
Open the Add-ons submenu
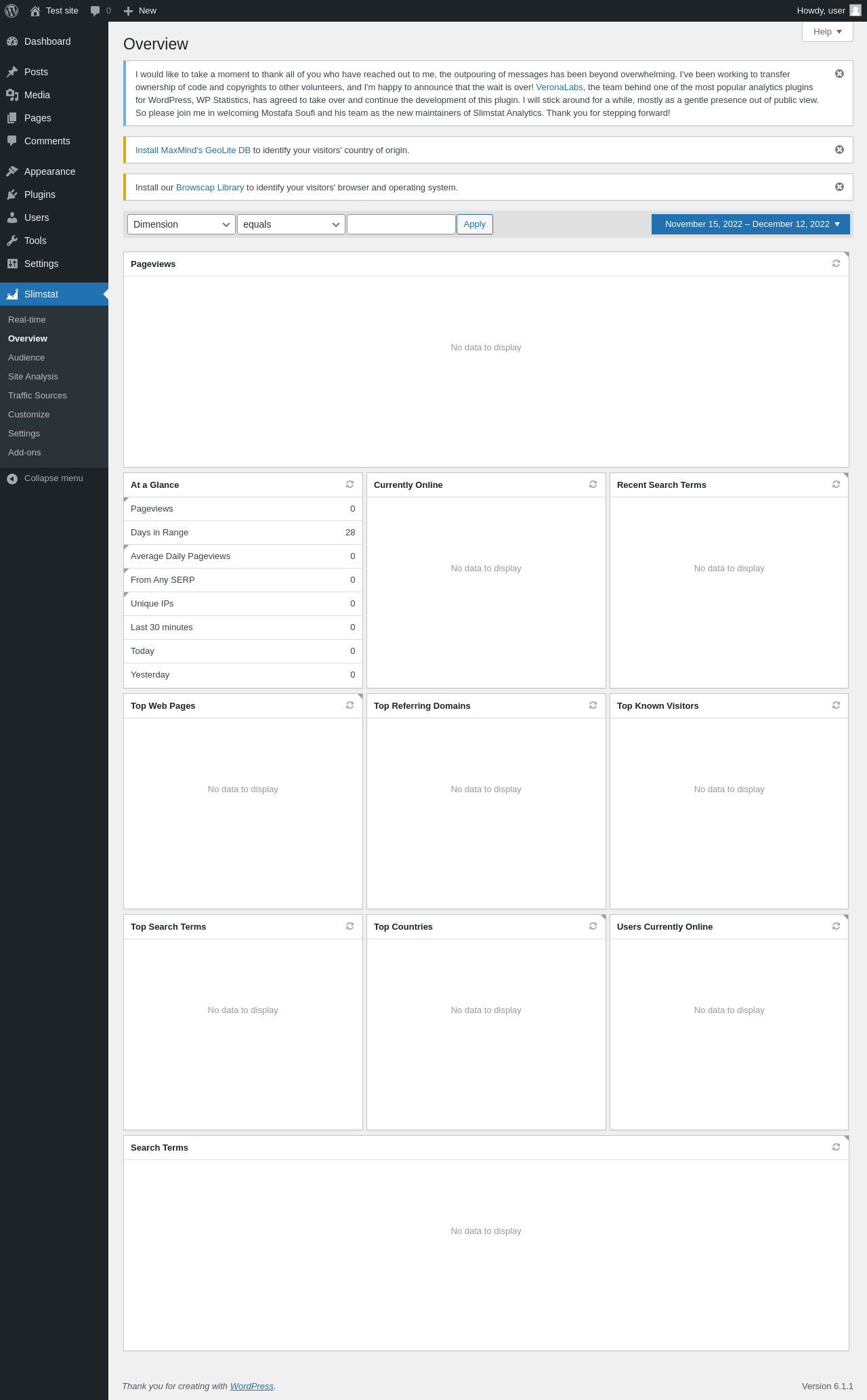(54, 453)
